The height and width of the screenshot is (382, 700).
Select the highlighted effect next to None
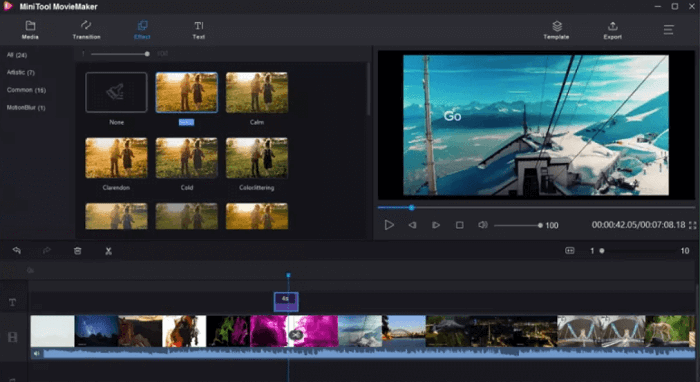[187, 92]
